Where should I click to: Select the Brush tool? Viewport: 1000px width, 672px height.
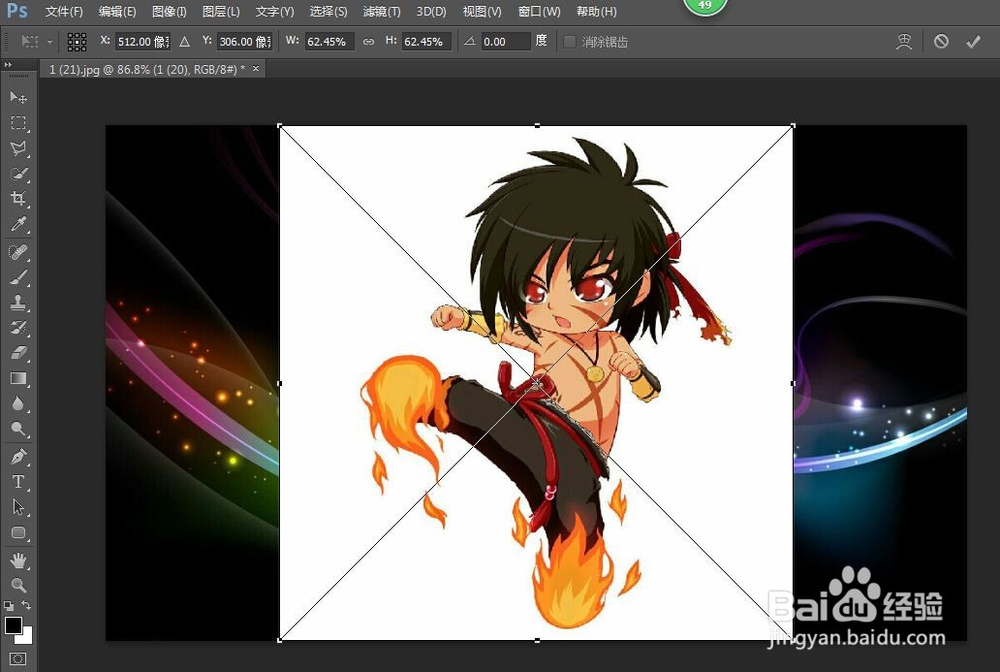point(18,277)
